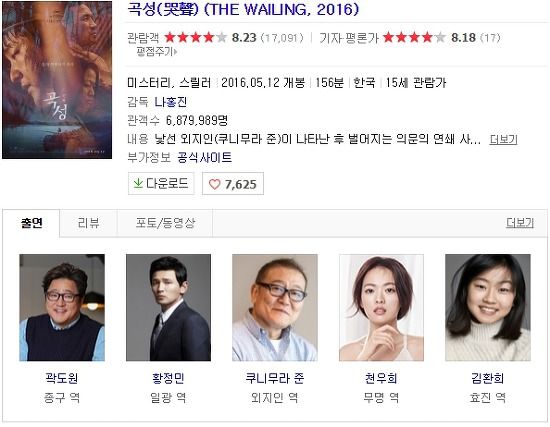Switch to the 포토/동영상 tab
550x427 pixels.
tap(165, 223)
